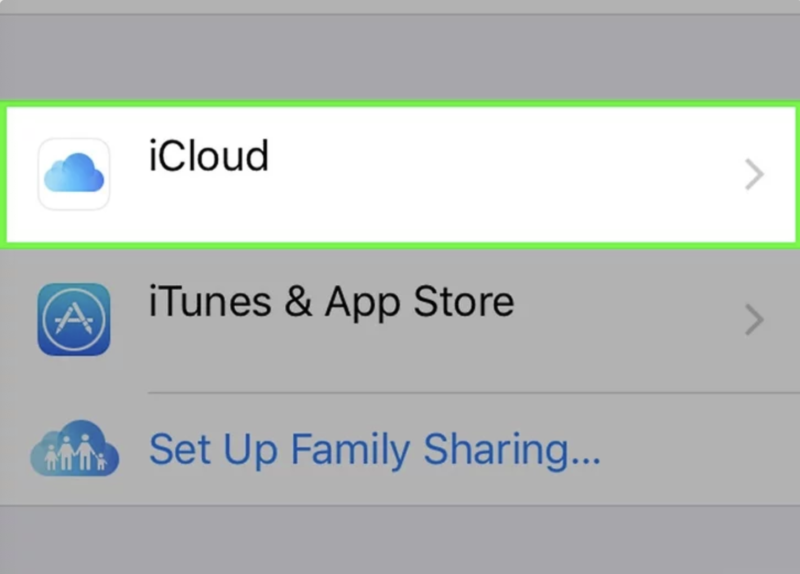
Task: Tap the gray section gap above iCloud
Action: (400, 55)
